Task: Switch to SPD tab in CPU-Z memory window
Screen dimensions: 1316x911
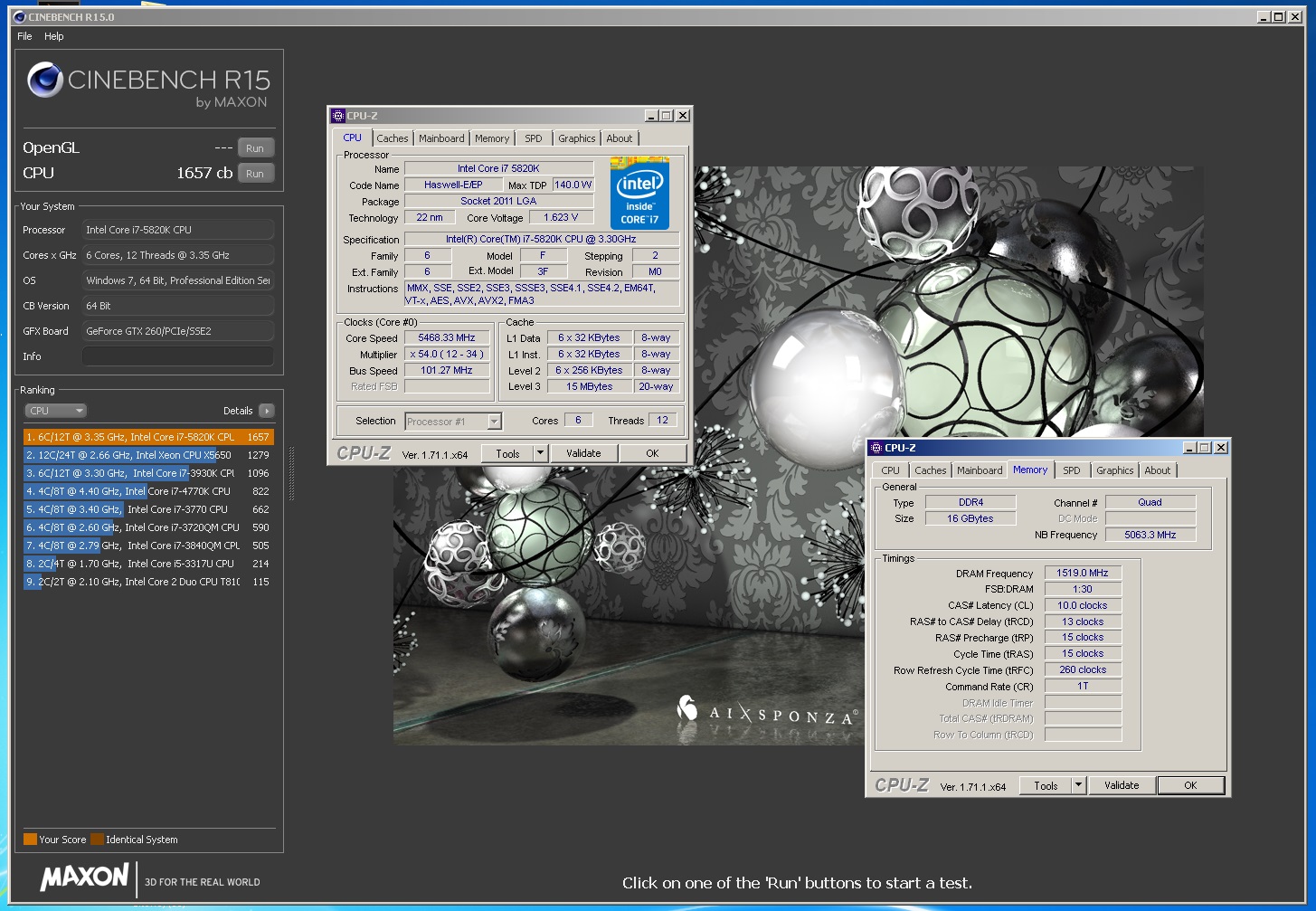Action: [1072, 470]
